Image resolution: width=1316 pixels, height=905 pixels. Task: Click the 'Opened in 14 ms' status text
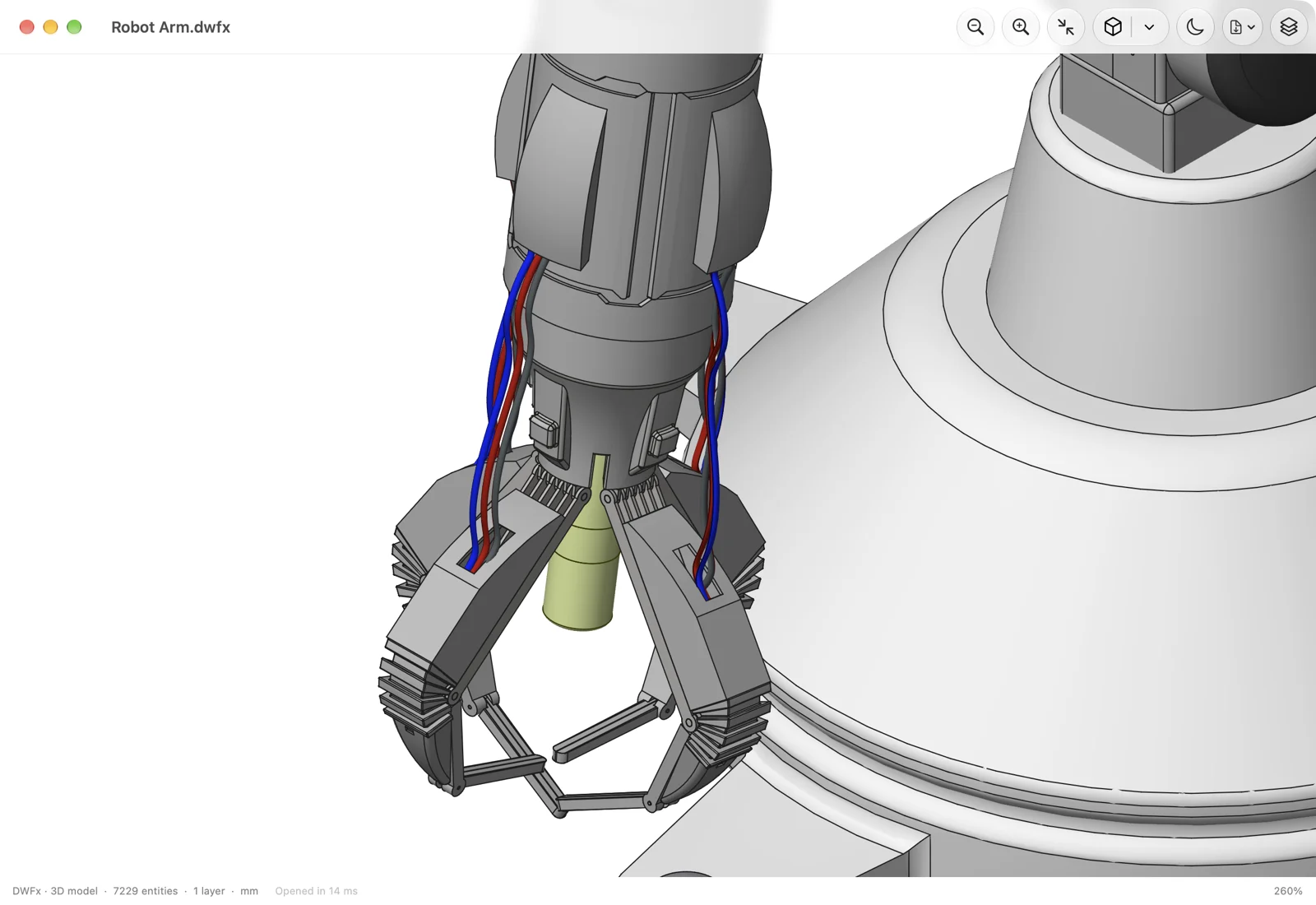click(316, 891)
